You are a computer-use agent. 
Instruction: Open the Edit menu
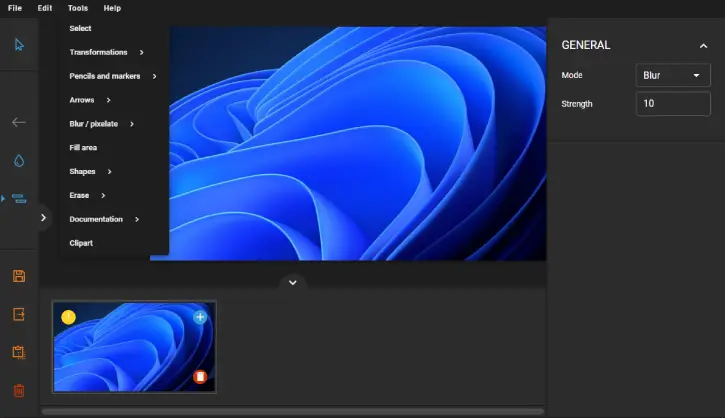coord(45,8)
